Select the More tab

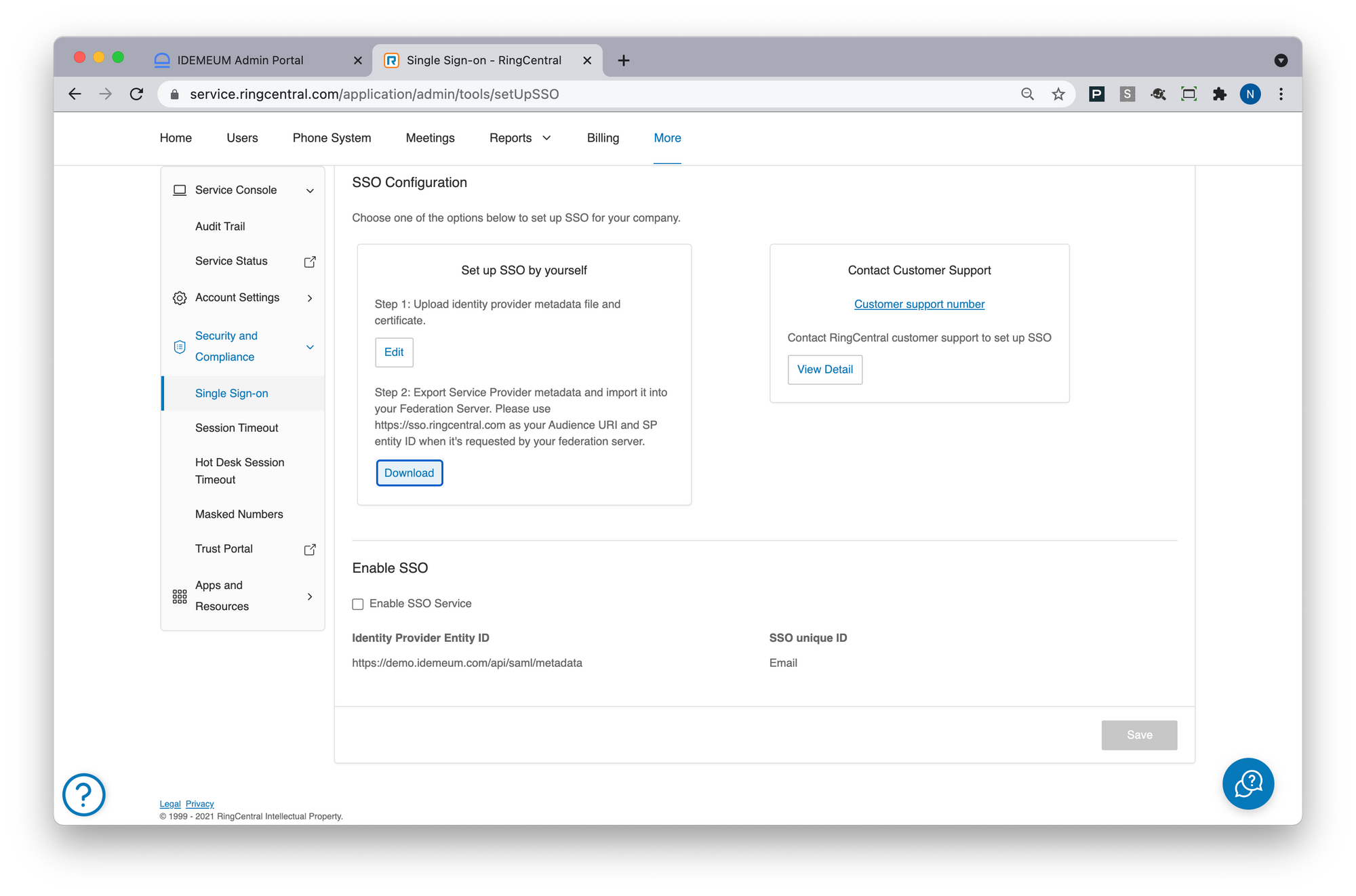pos(667,138)
